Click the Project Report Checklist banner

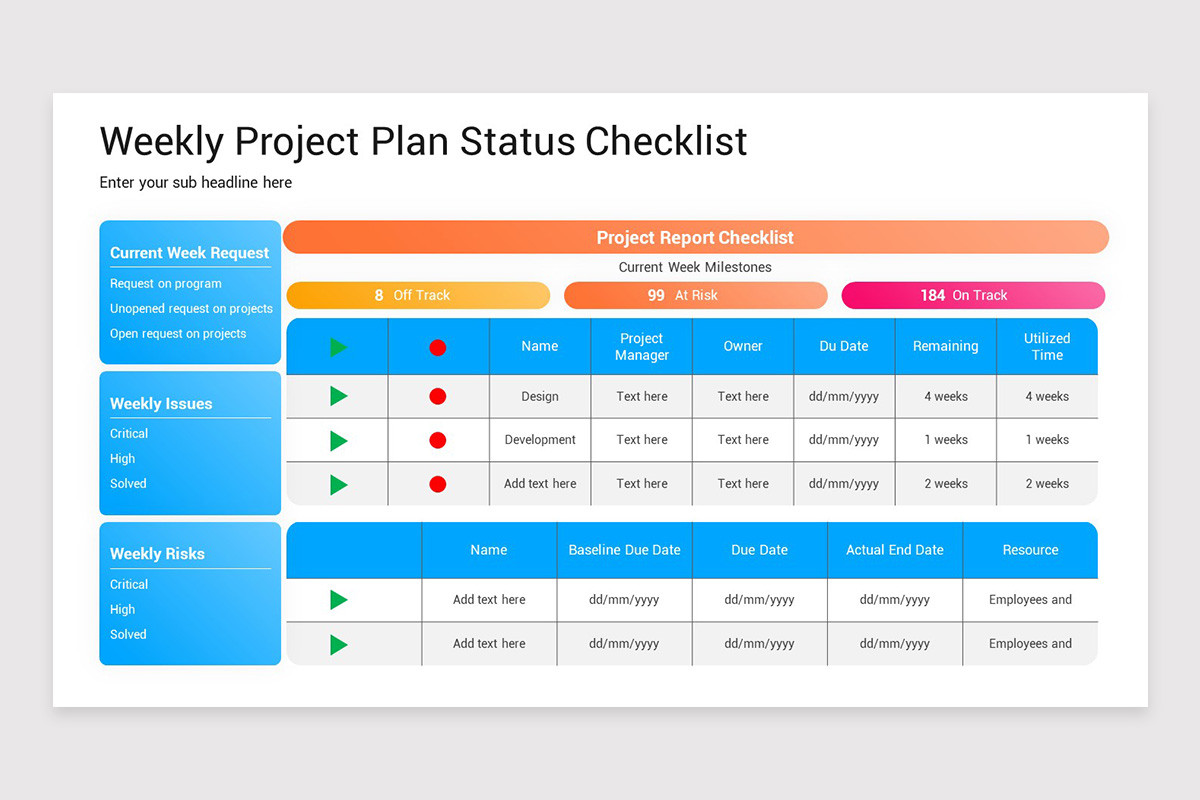click(696, 237)
